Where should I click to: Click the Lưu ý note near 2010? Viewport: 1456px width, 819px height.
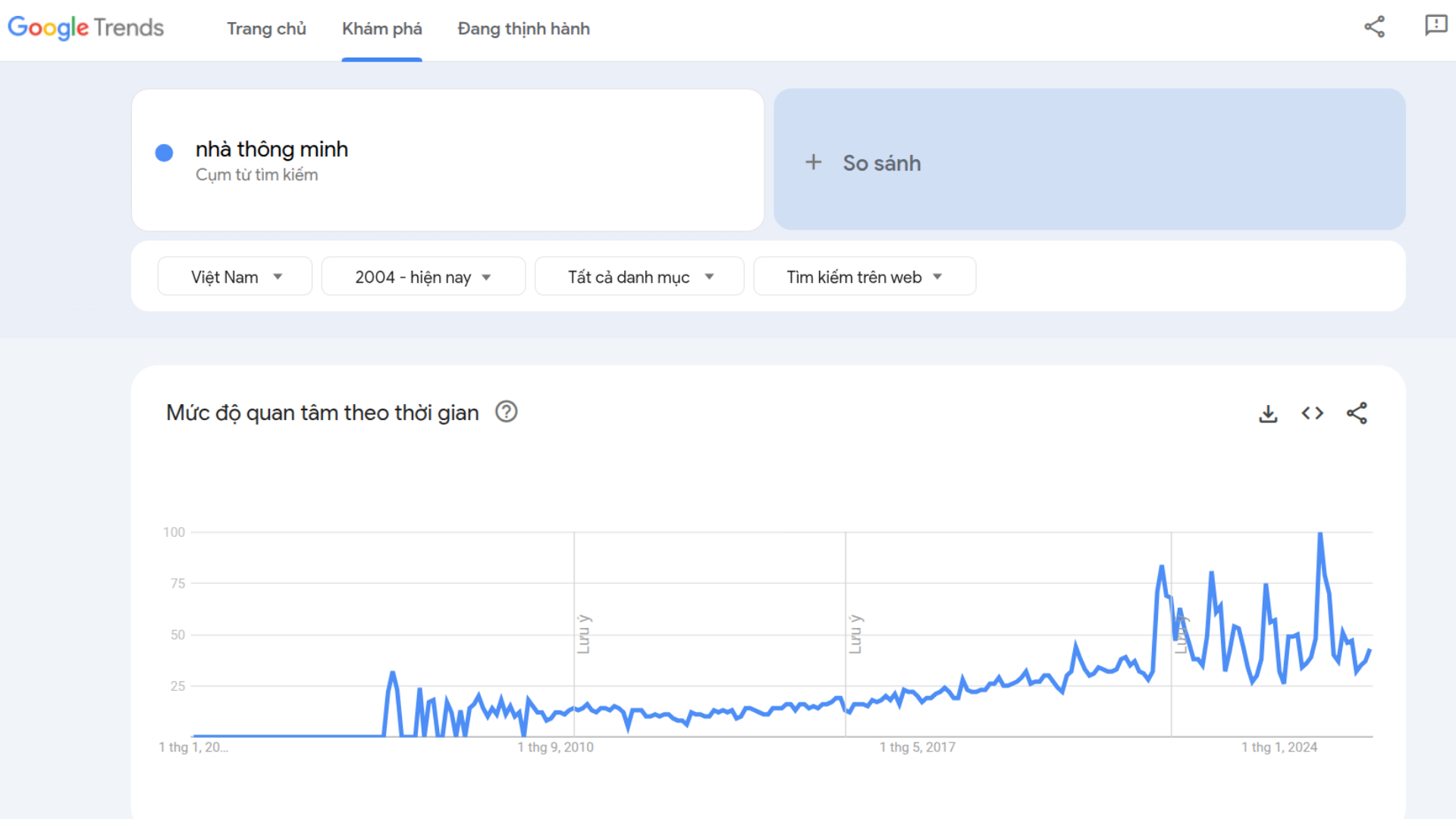[x=583, y=634]
